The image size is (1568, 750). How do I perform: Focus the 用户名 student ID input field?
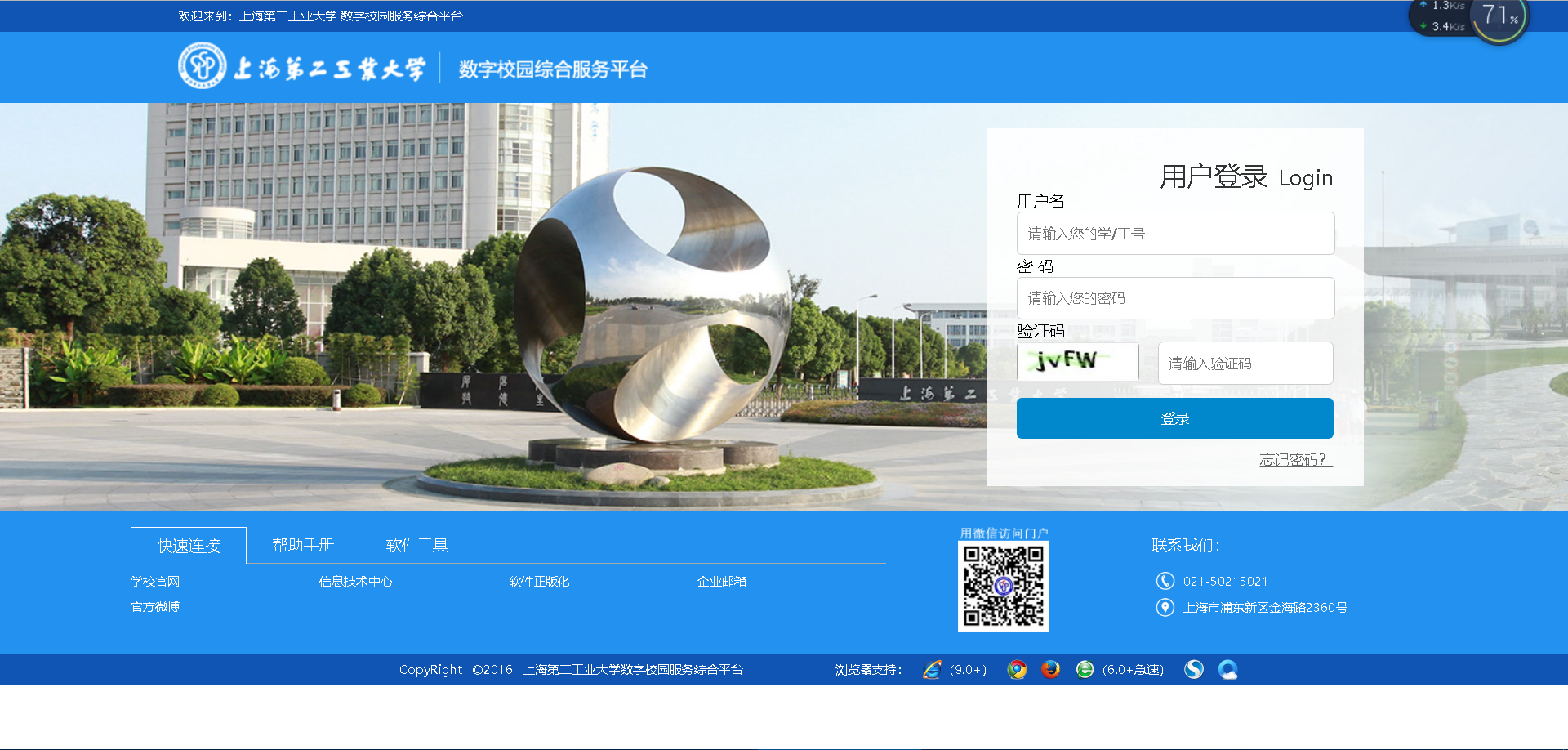point(1175,234)
